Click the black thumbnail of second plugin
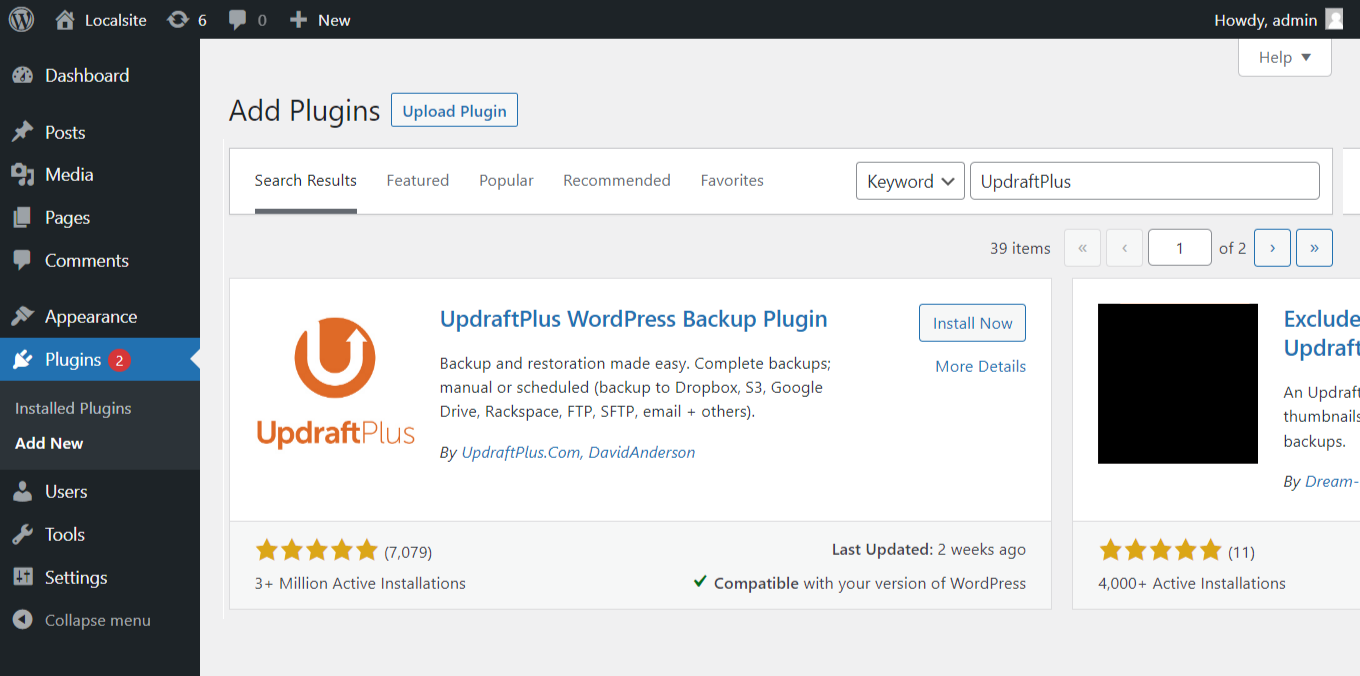 click(1178, 384)
